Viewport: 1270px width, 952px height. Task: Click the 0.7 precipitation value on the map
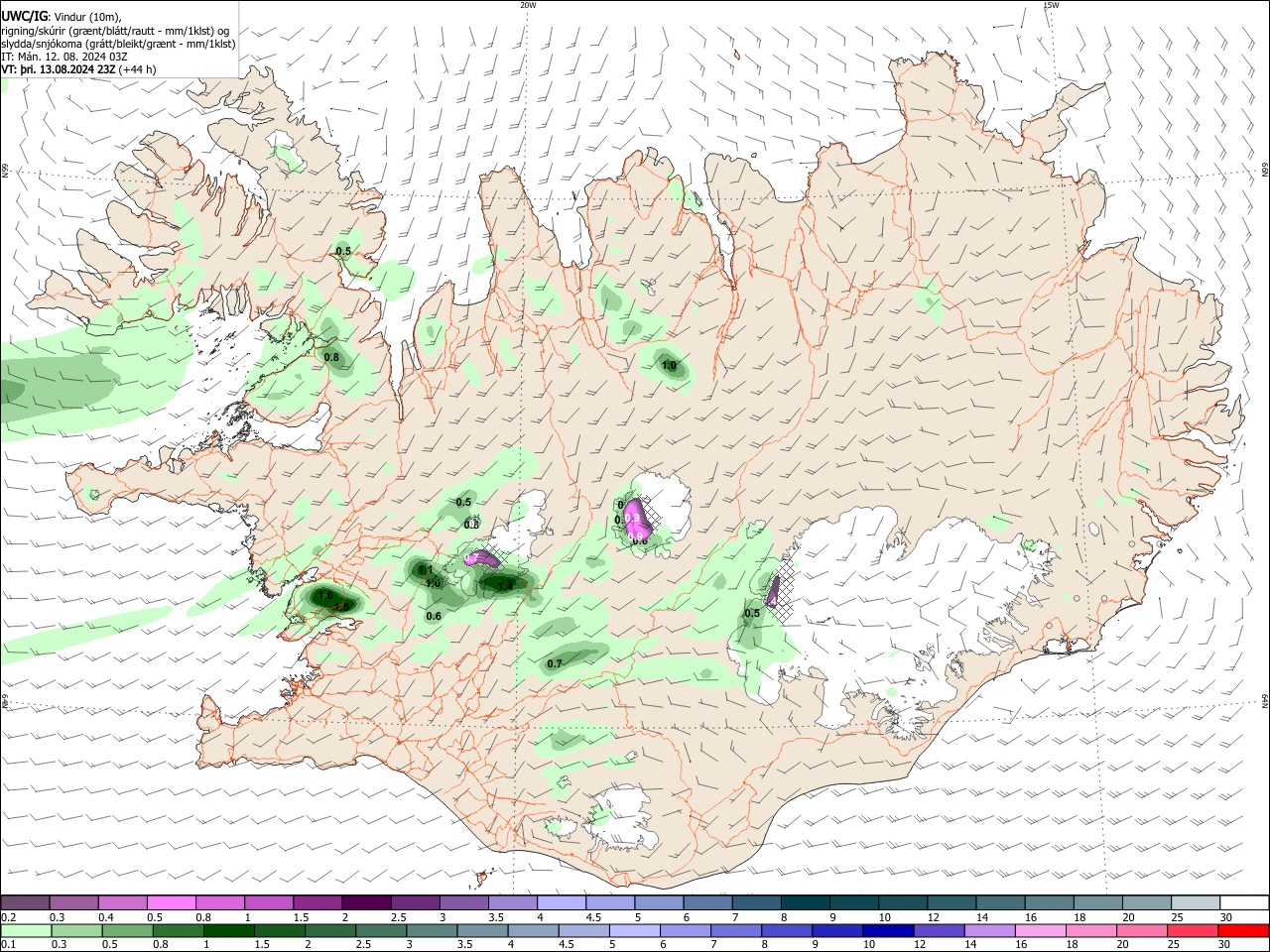[x=555, y=663]
